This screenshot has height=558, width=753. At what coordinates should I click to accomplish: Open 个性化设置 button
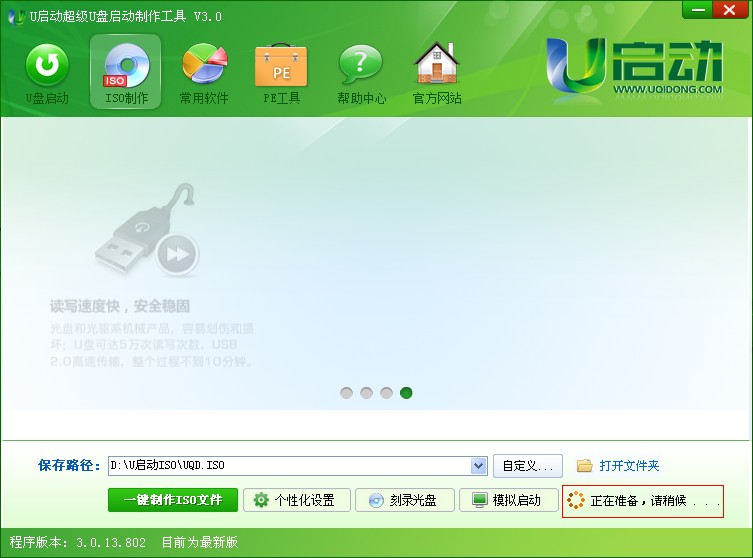[x=297, y=500]
